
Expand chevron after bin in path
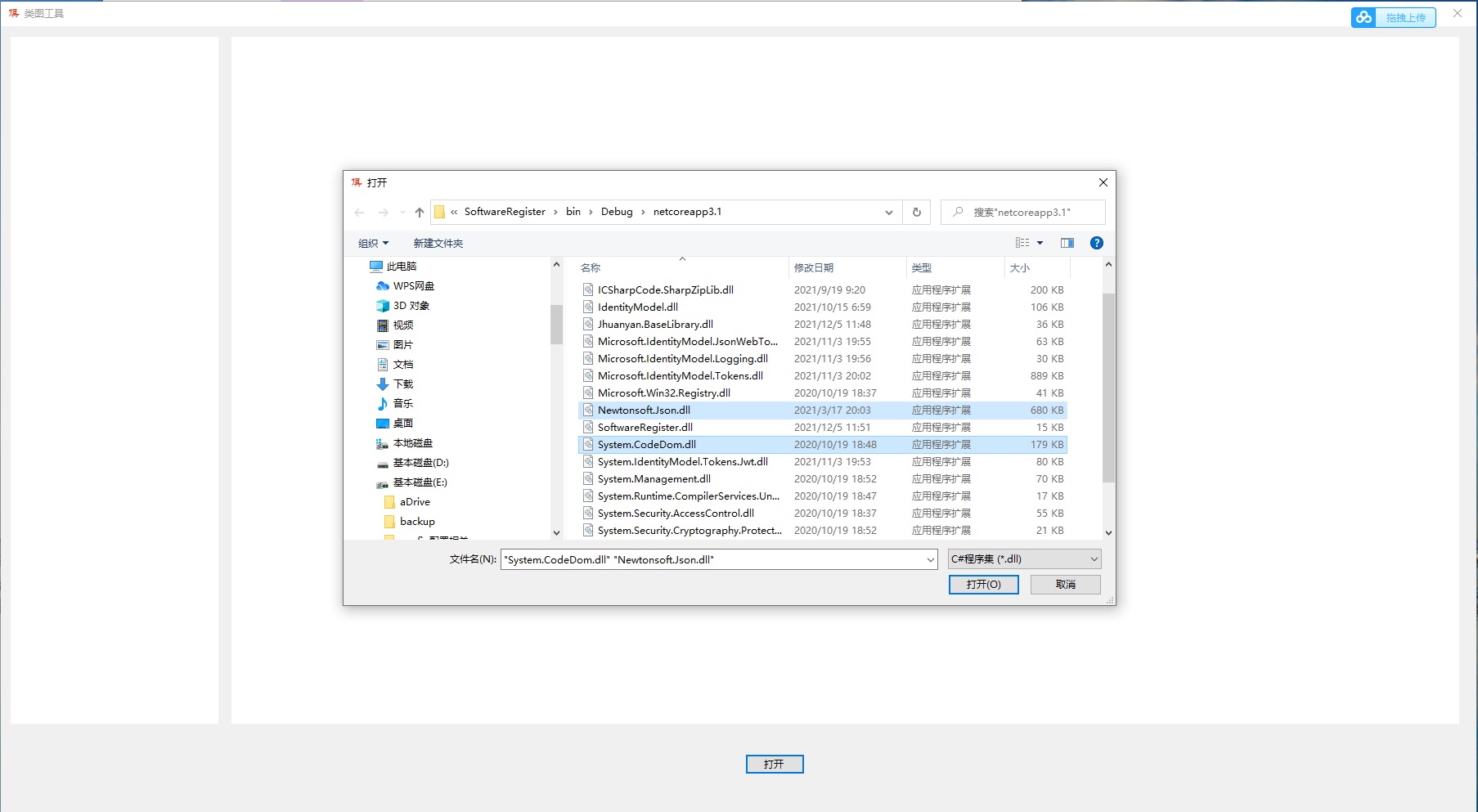tap(591, 213)
